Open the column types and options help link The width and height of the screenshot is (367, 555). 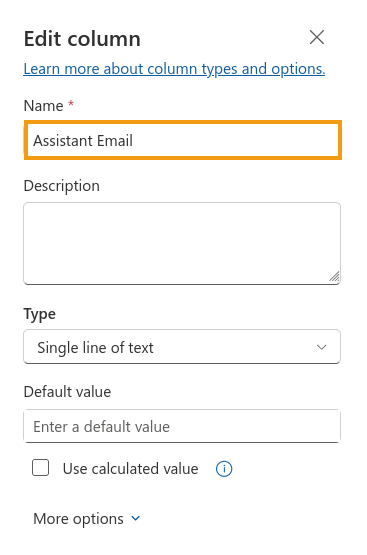[174, 69]
